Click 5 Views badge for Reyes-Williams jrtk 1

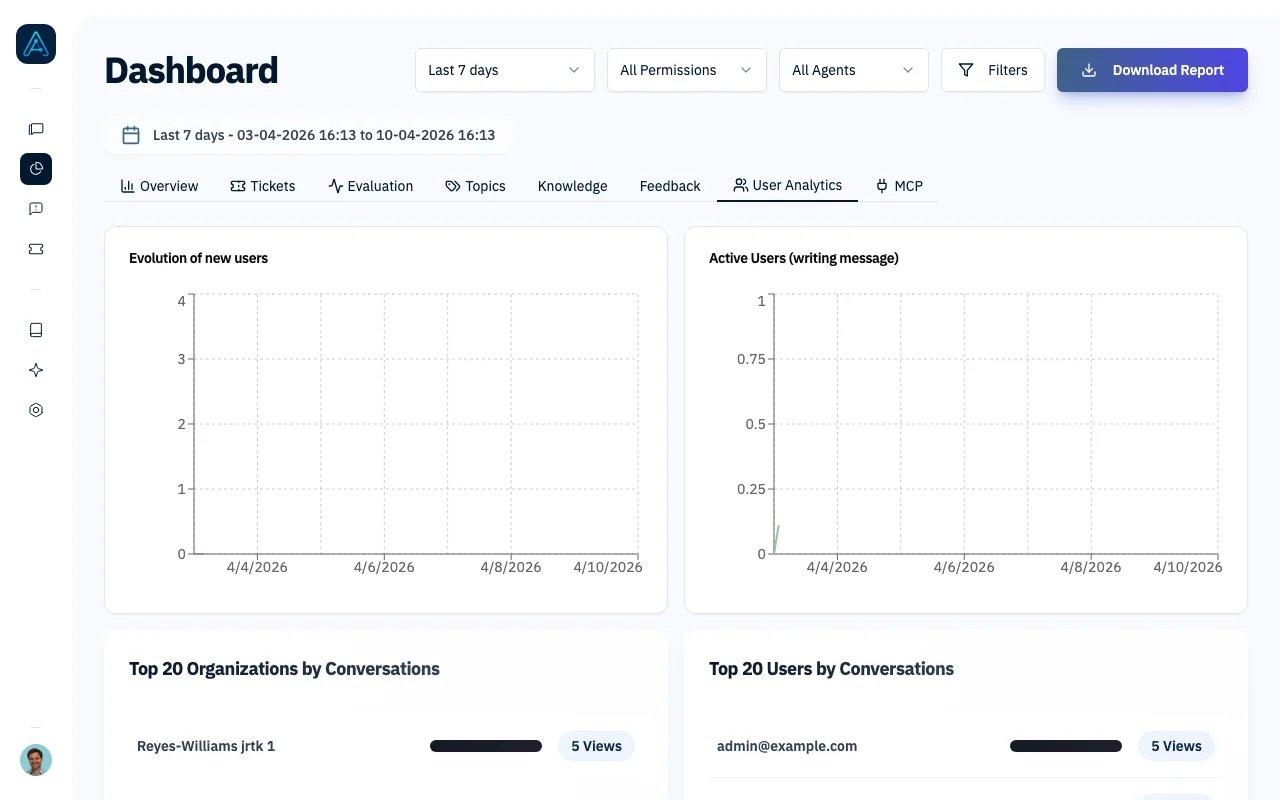coord(596,746)
